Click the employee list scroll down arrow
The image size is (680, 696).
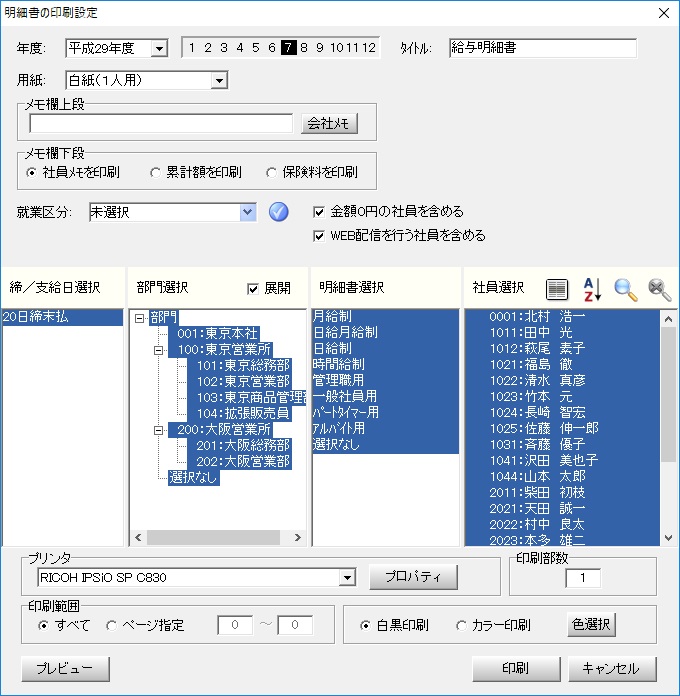tap(668, 538)
